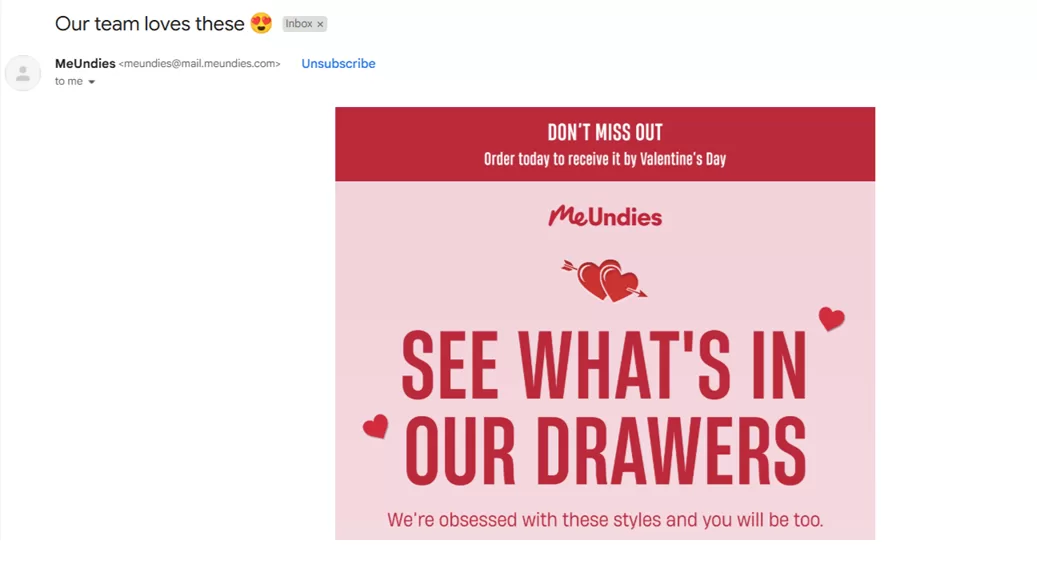Screen dimensions: 1037x568
Task: Click the "SEE WHAT'S IN" headline line
Action: (604, 366)
